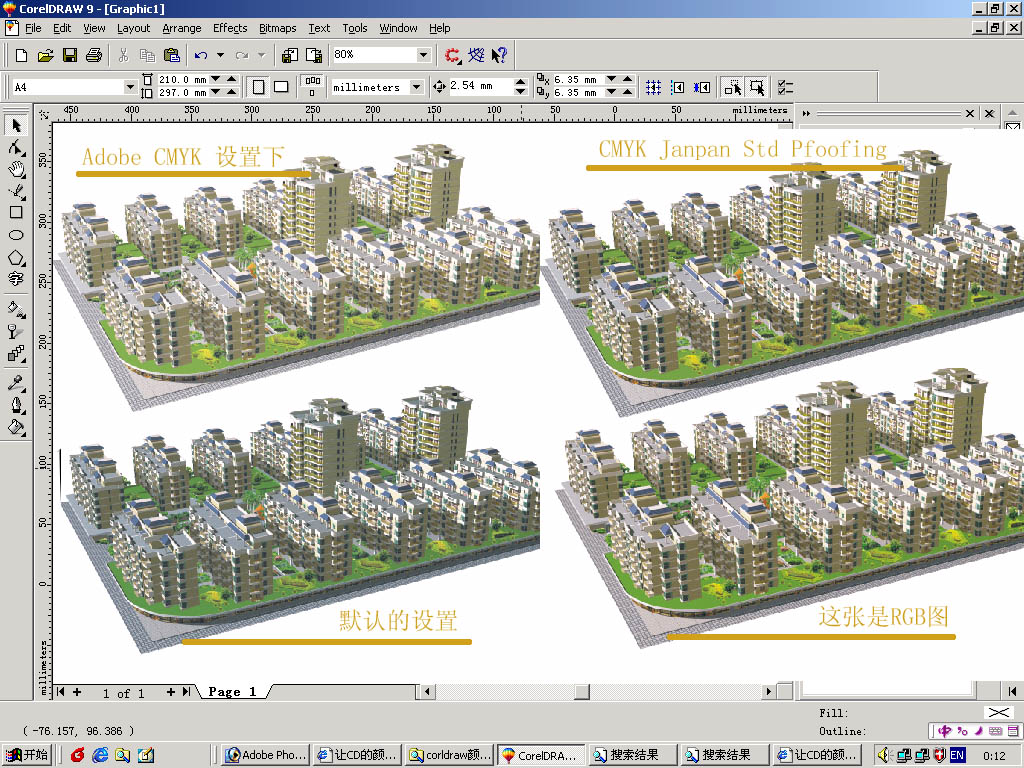Click the horizontal scrollbar thumb
The height and width of the screenshot is (768, 1024).
click(x=582, y=691)
